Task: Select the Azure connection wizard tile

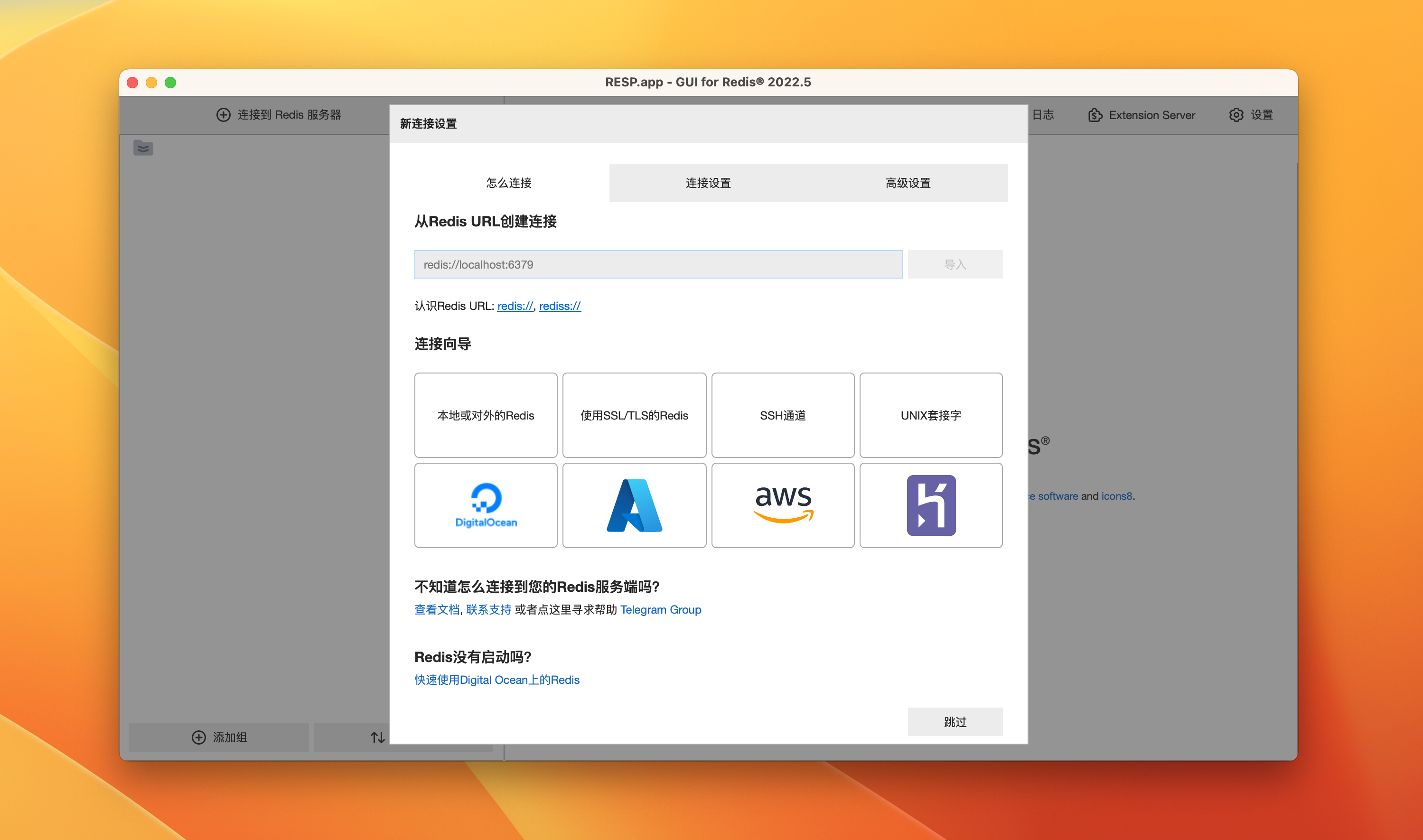Action: coord(634,505)
